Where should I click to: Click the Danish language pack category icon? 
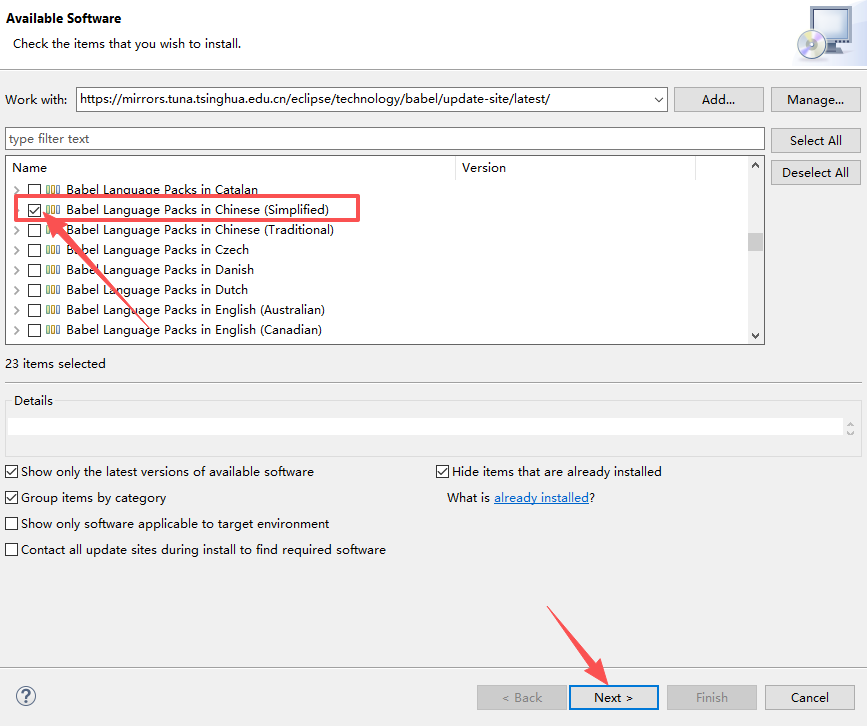click(53, 270)
